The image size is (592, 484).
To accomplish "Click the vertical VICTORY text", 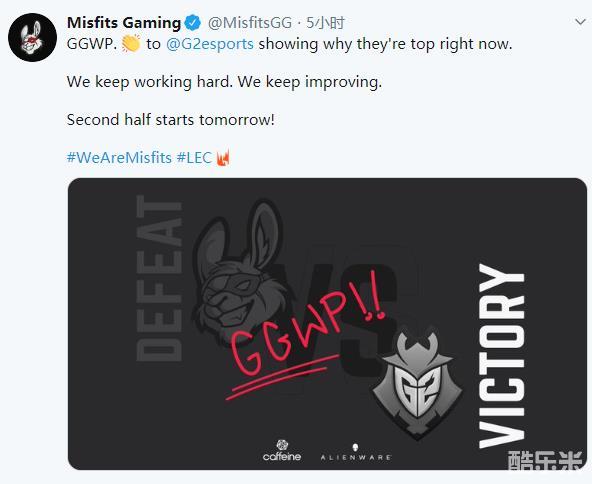I will pyautogui.click(x=502, y=356).
